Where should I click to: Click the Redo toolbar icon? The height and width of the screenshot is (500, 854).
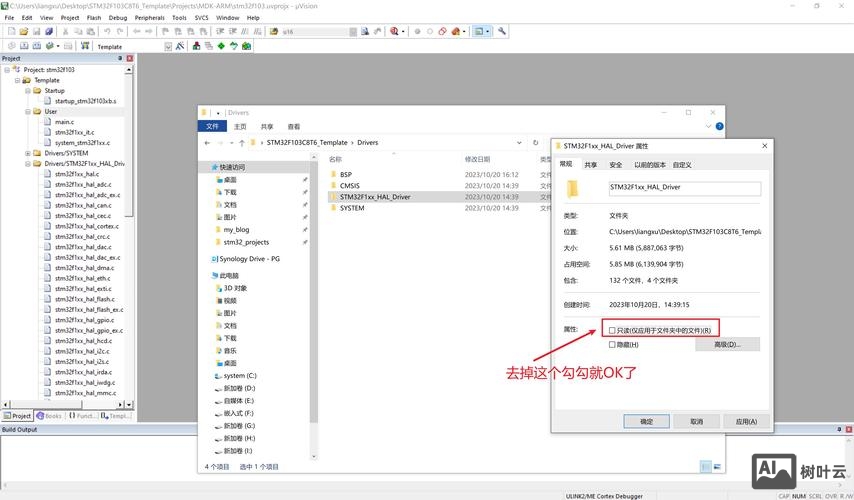(120, 32)
